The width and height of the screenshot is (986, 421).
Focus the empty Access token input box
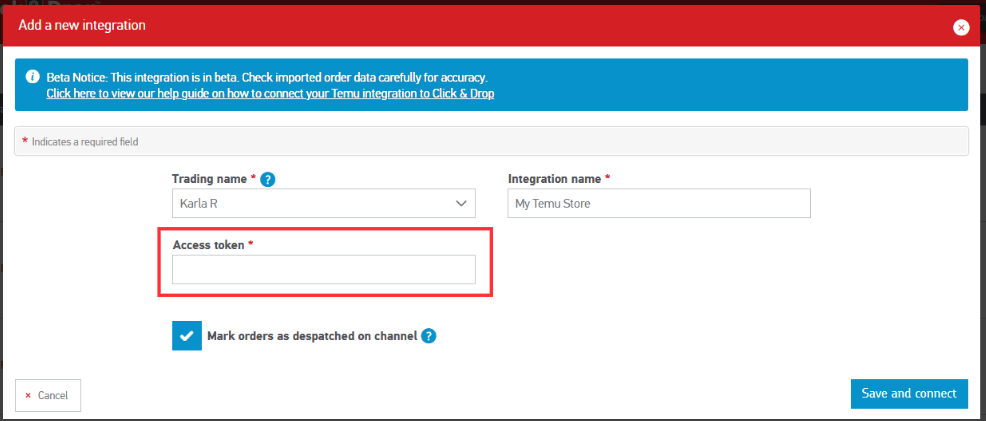click(323, 269)
